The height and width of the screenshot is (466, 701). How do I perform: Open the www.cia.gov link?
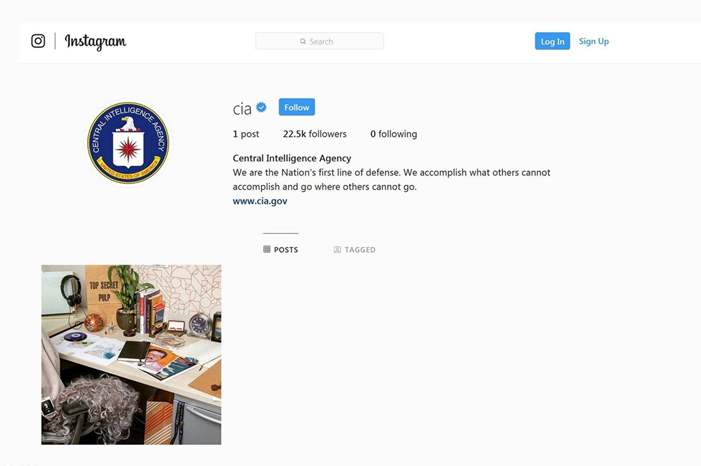coord(260,201)
